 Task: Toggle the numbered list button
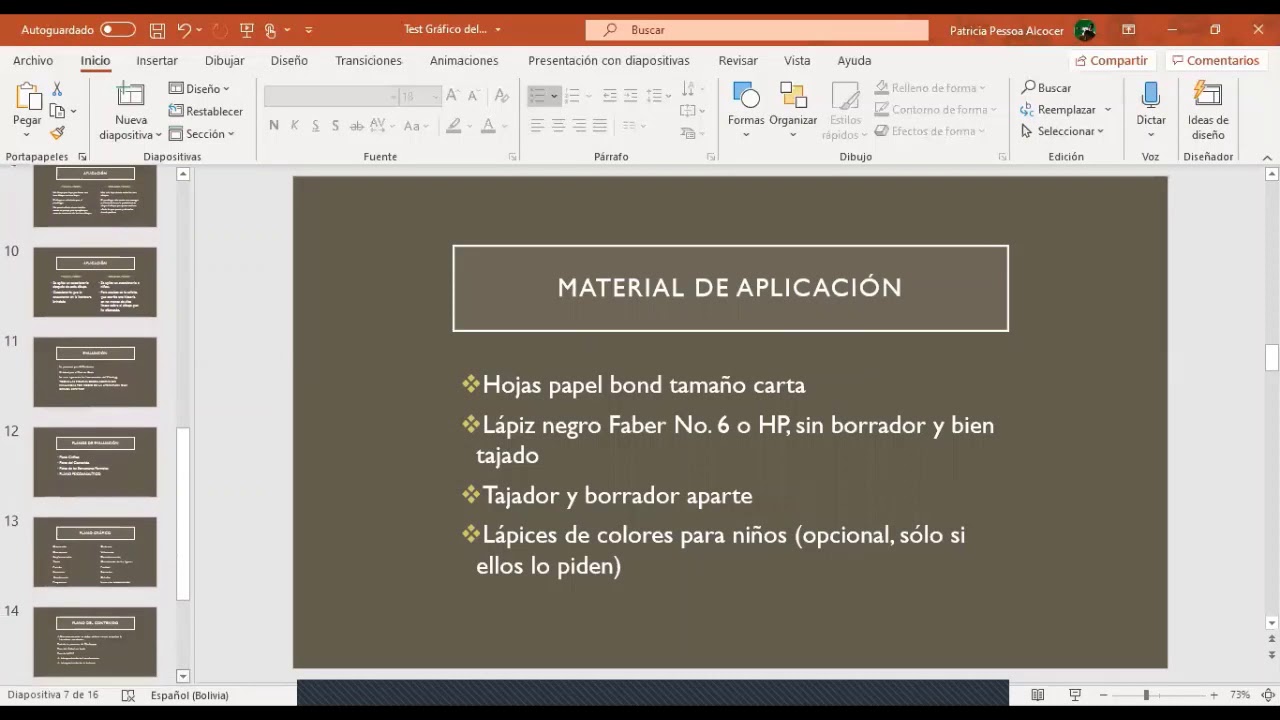click(572, 96)
